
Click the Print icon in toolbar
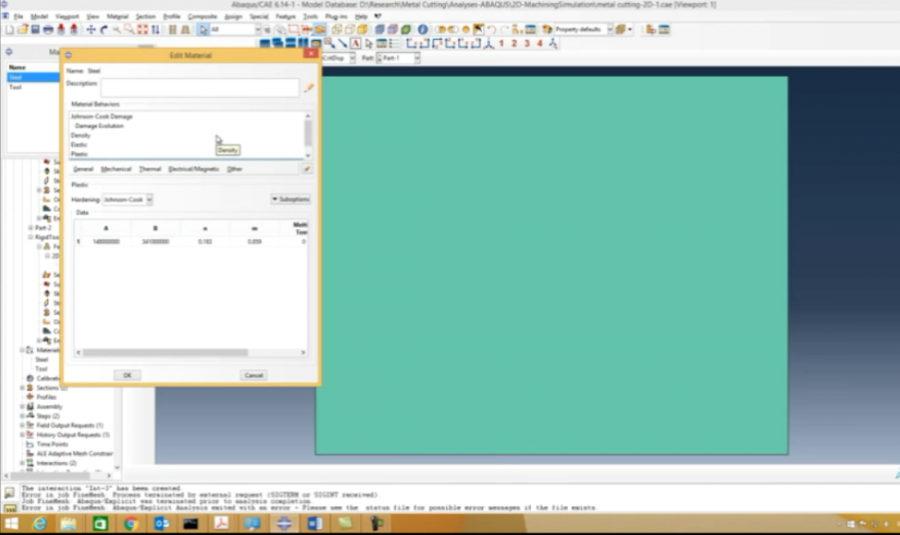tap(48, 29)
